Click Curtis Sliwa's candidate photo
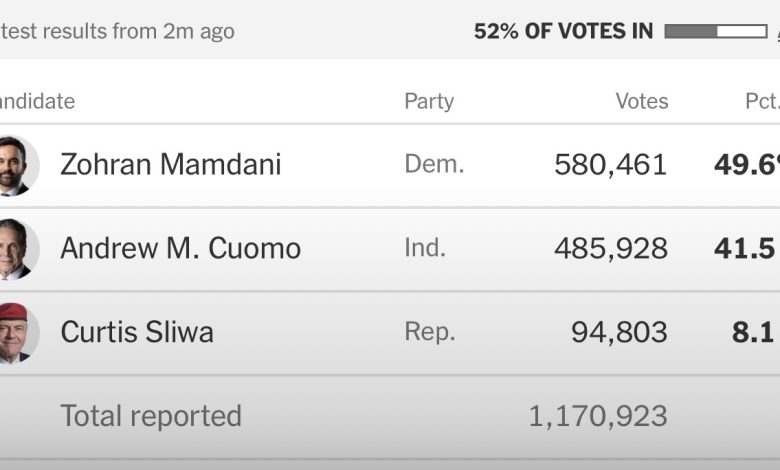The width and height of the screenshot is (780, 470). (16, 332)
